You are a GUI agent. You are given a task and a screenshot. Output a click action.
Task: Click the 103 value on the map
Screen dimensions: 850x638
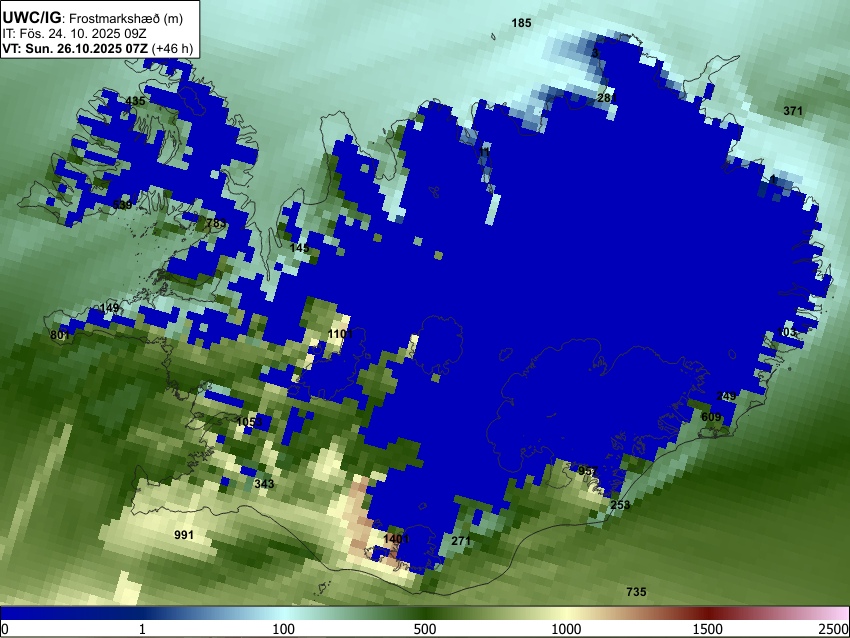click(x=786, y=332)
